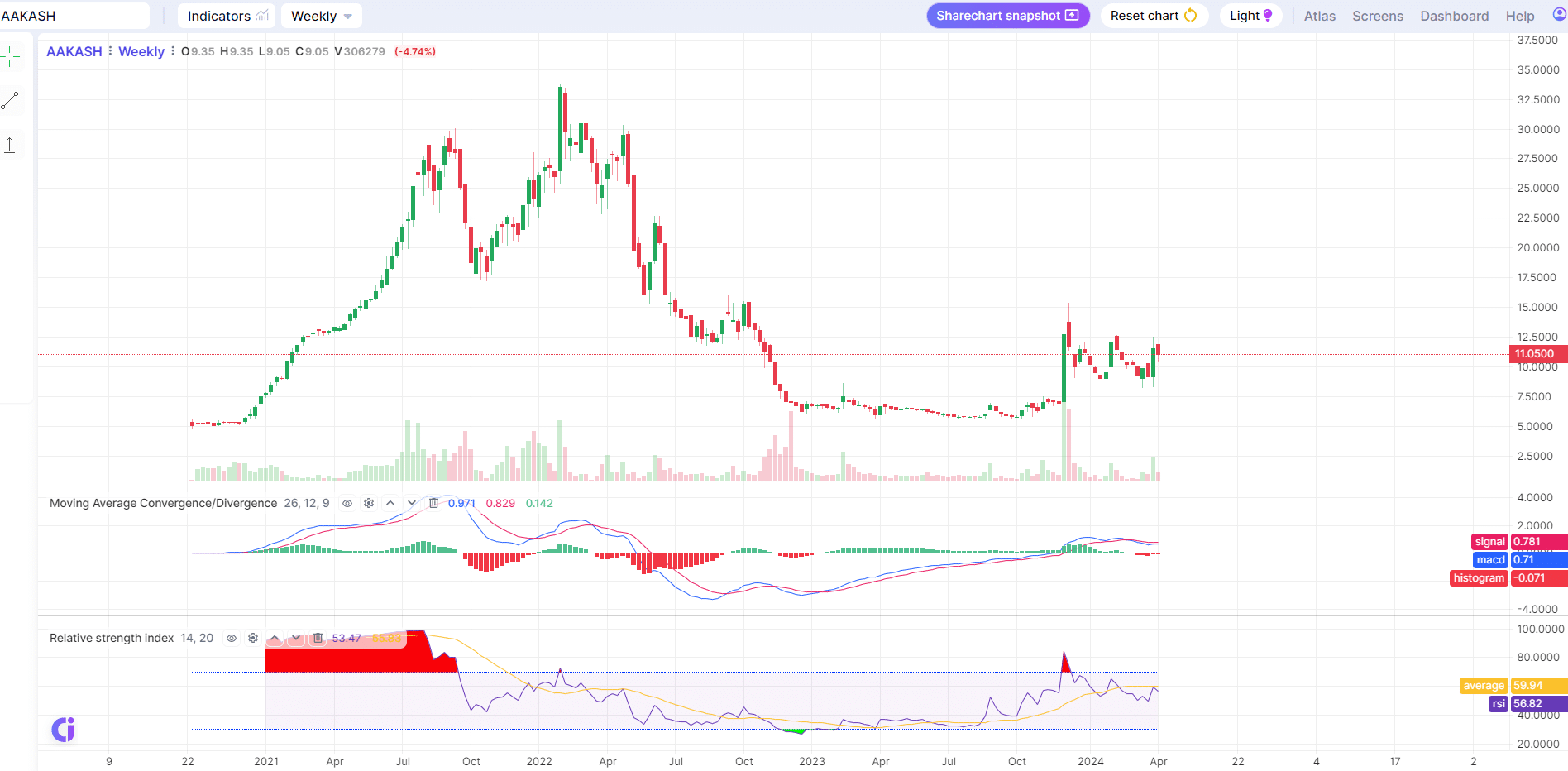Toggle Relative strength index visibility eye
Viewport: 1568px width, 771px height.
[x=232, y=638]
